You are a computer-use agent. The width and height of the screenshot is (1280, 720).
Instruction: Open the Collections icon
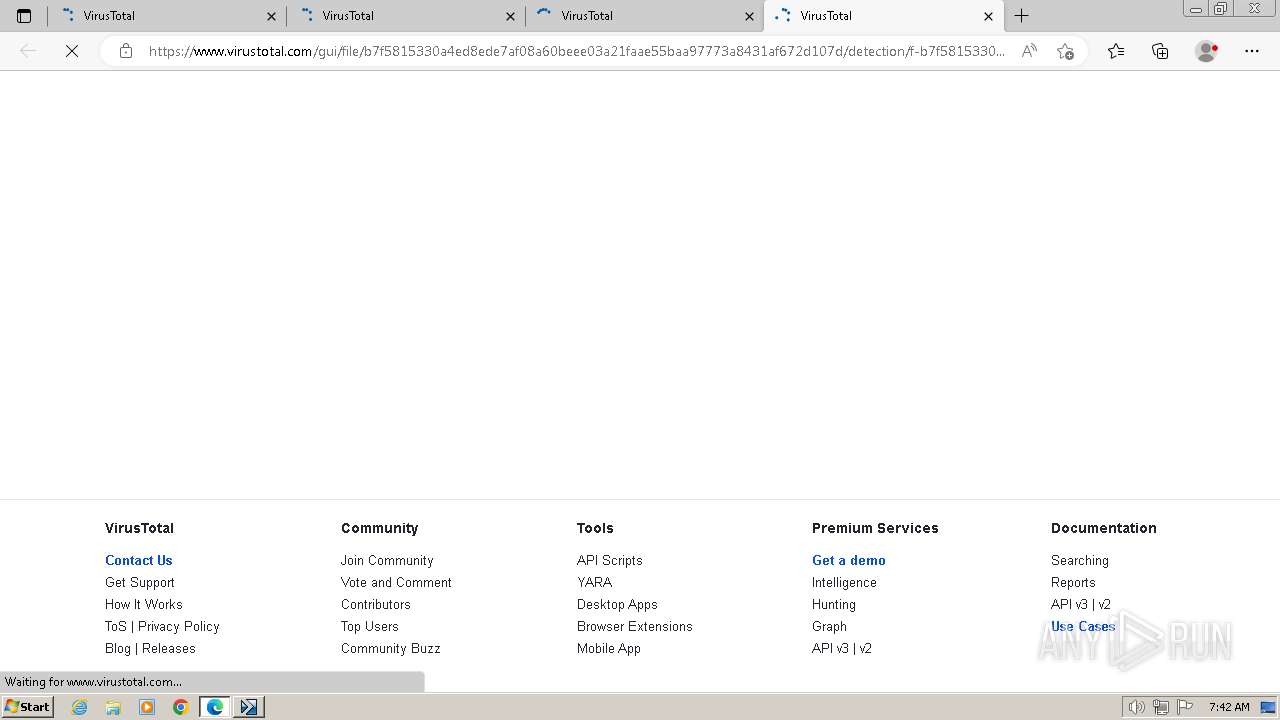[1160, 51]
